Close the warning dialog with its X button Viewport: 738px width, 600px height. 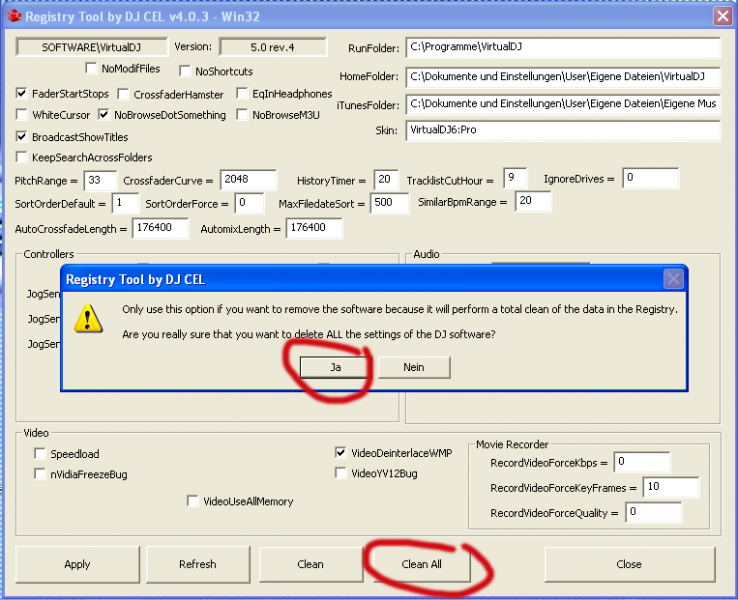tap(673, 279)
